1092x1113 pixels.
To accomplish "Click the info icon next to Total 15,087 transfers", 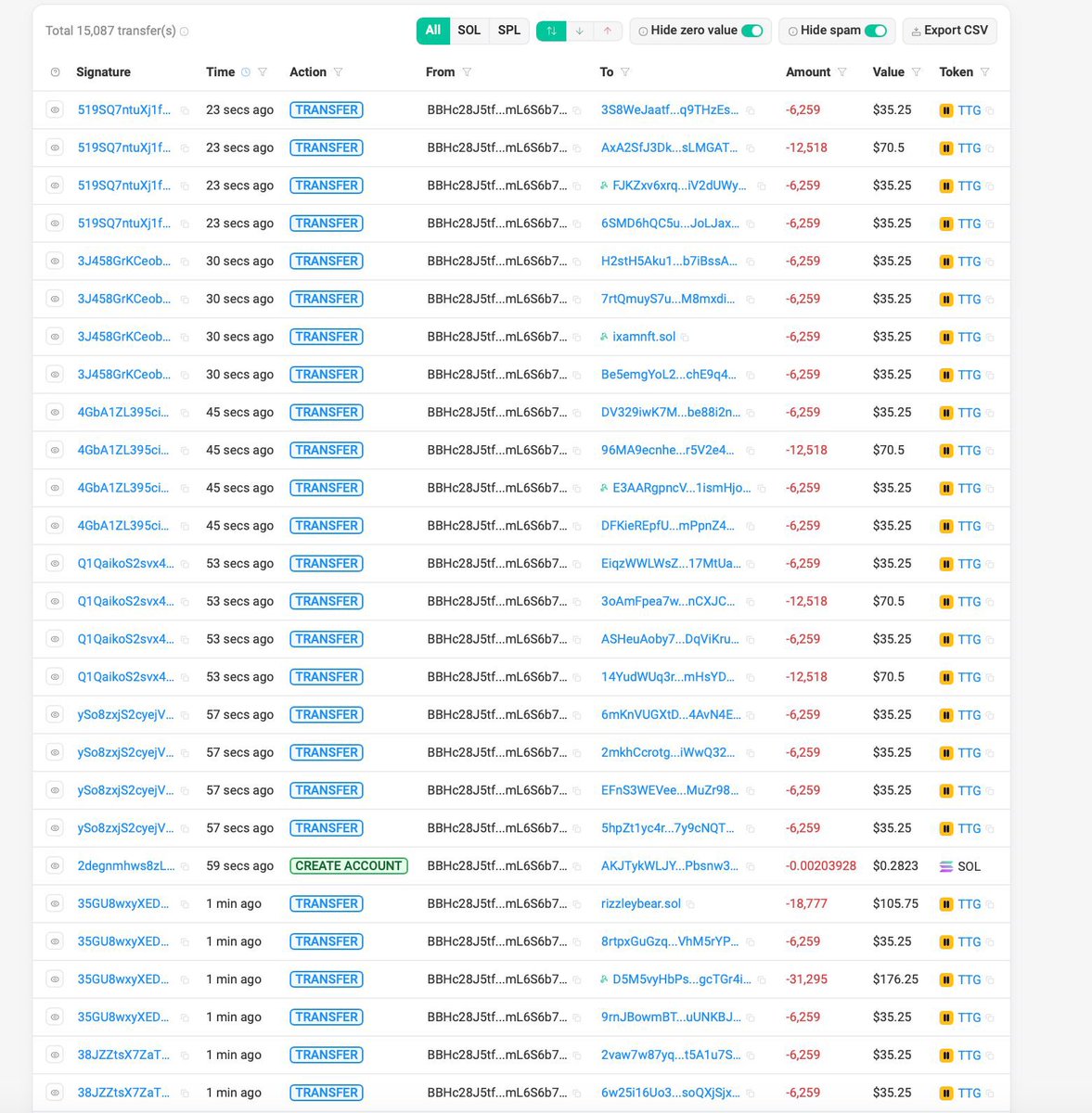I will 182,31.
